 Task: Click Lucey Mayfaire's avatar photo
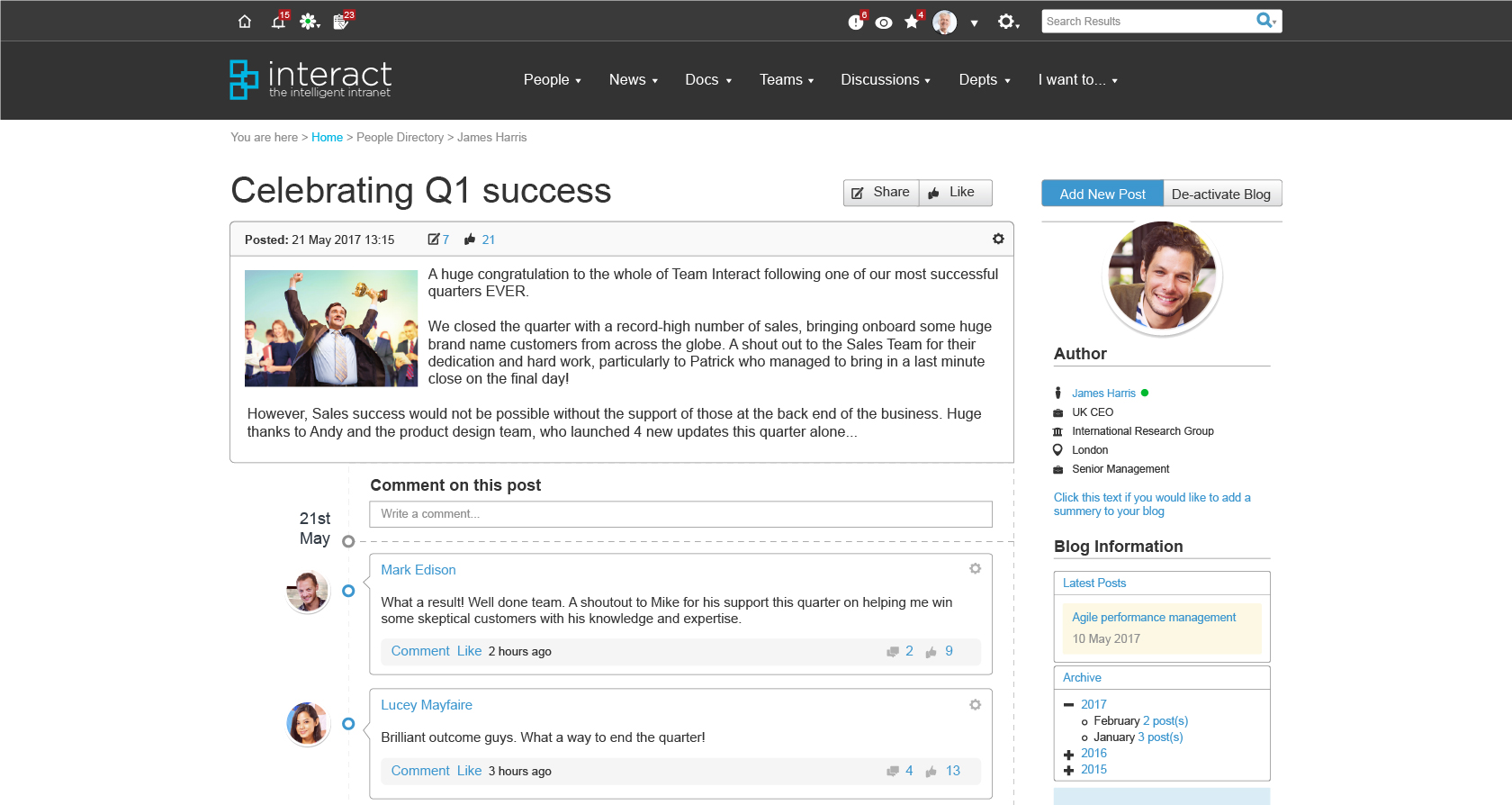pos(308,724)
